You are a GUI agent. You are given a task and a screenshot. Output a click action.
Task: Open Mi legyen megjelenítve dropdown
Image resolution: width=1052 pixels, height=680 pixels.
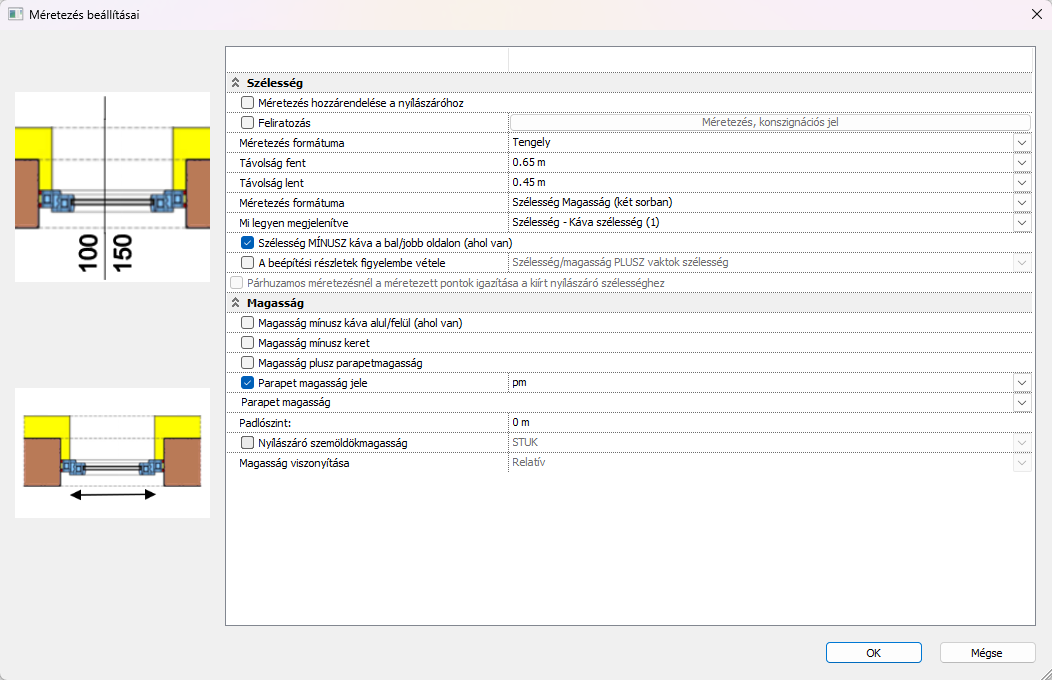(1021, 223)
